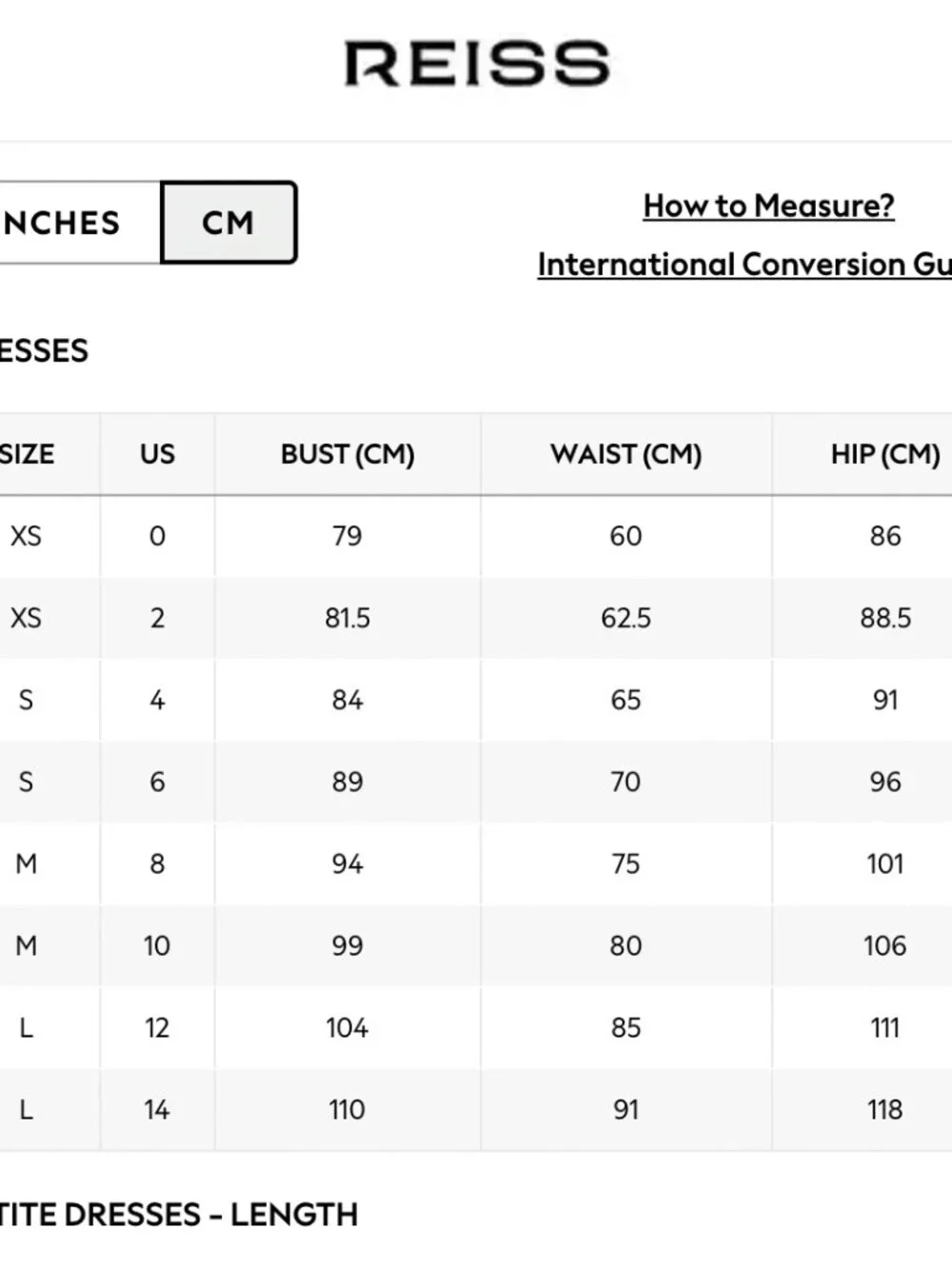
Task: Click the REISS logo
Action: pos(476,64)
